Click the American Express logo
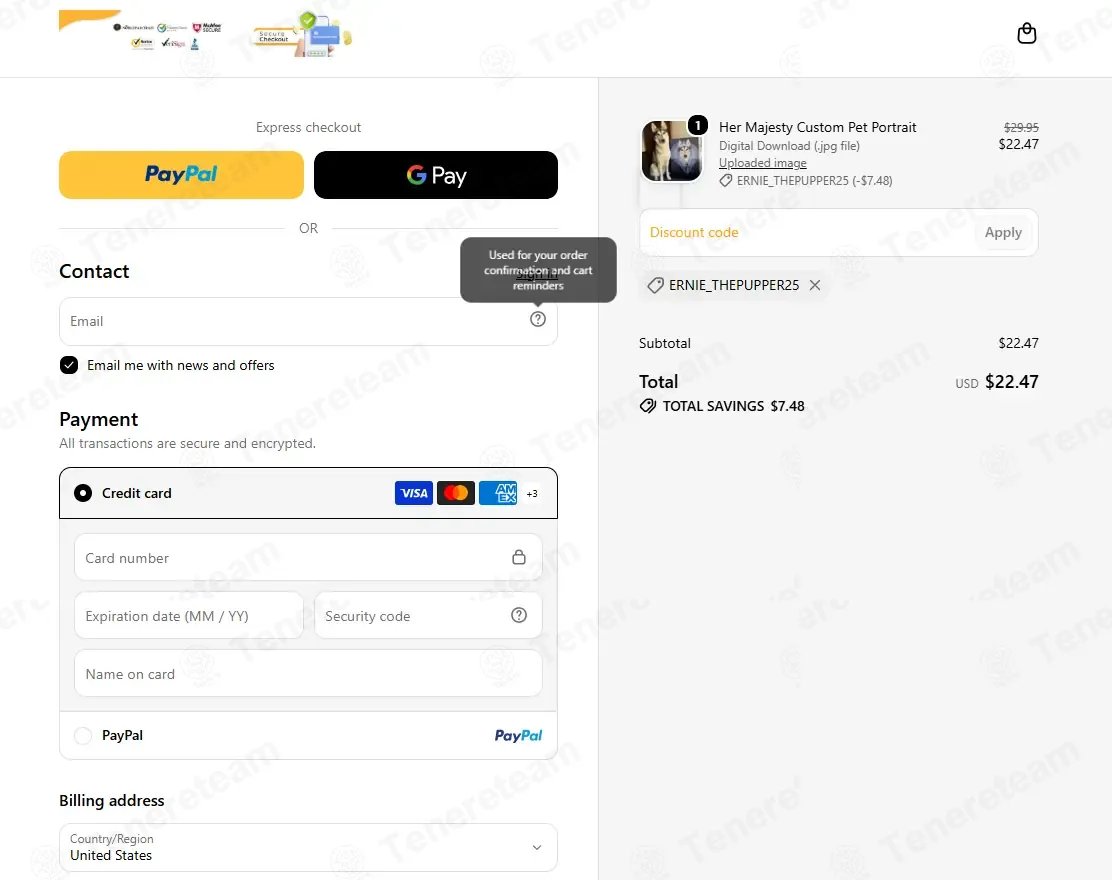The height and width of the screenshot is (880, 1112). pyautogui.click(x=498, y=493)
